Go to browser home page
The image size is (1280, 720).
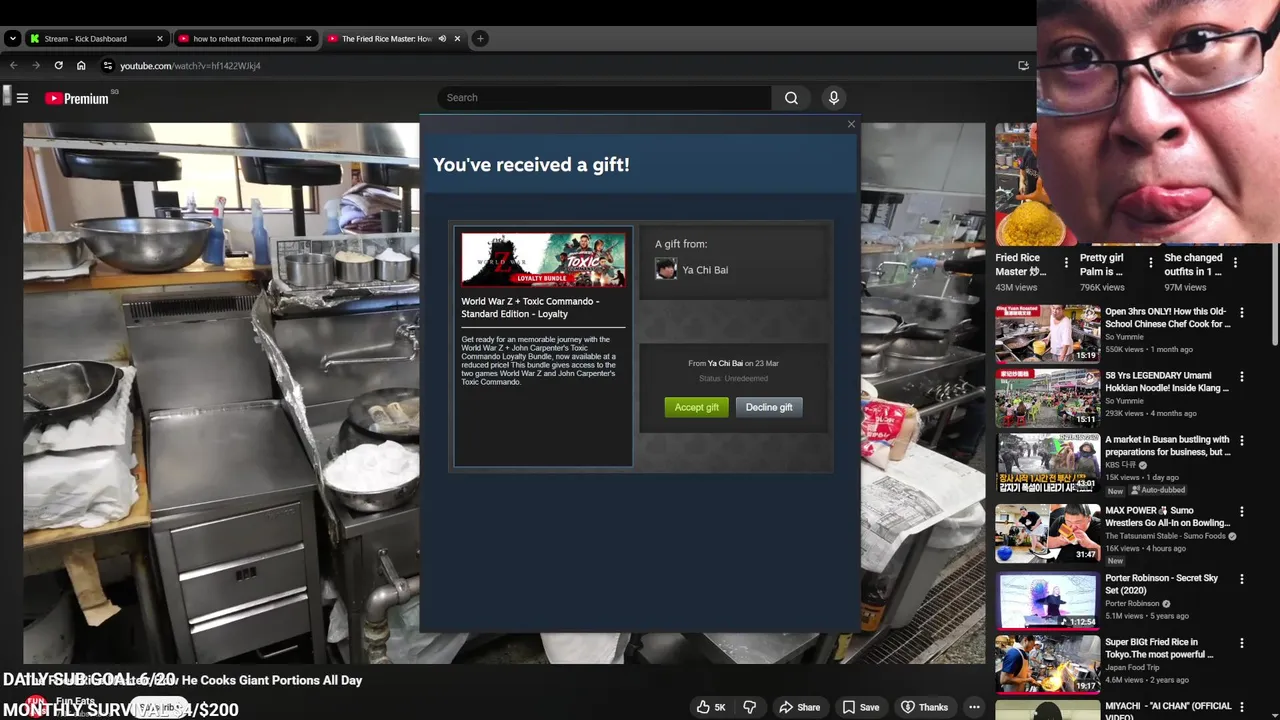pyautogui.click(x=81, y=66)
